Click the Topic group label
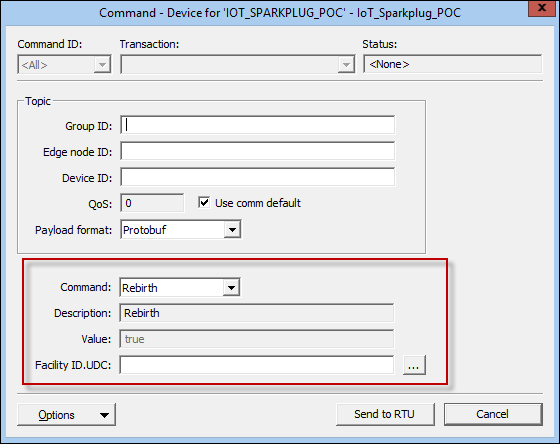This screenshot has width=560, height=444. click(x=38, y=101)
